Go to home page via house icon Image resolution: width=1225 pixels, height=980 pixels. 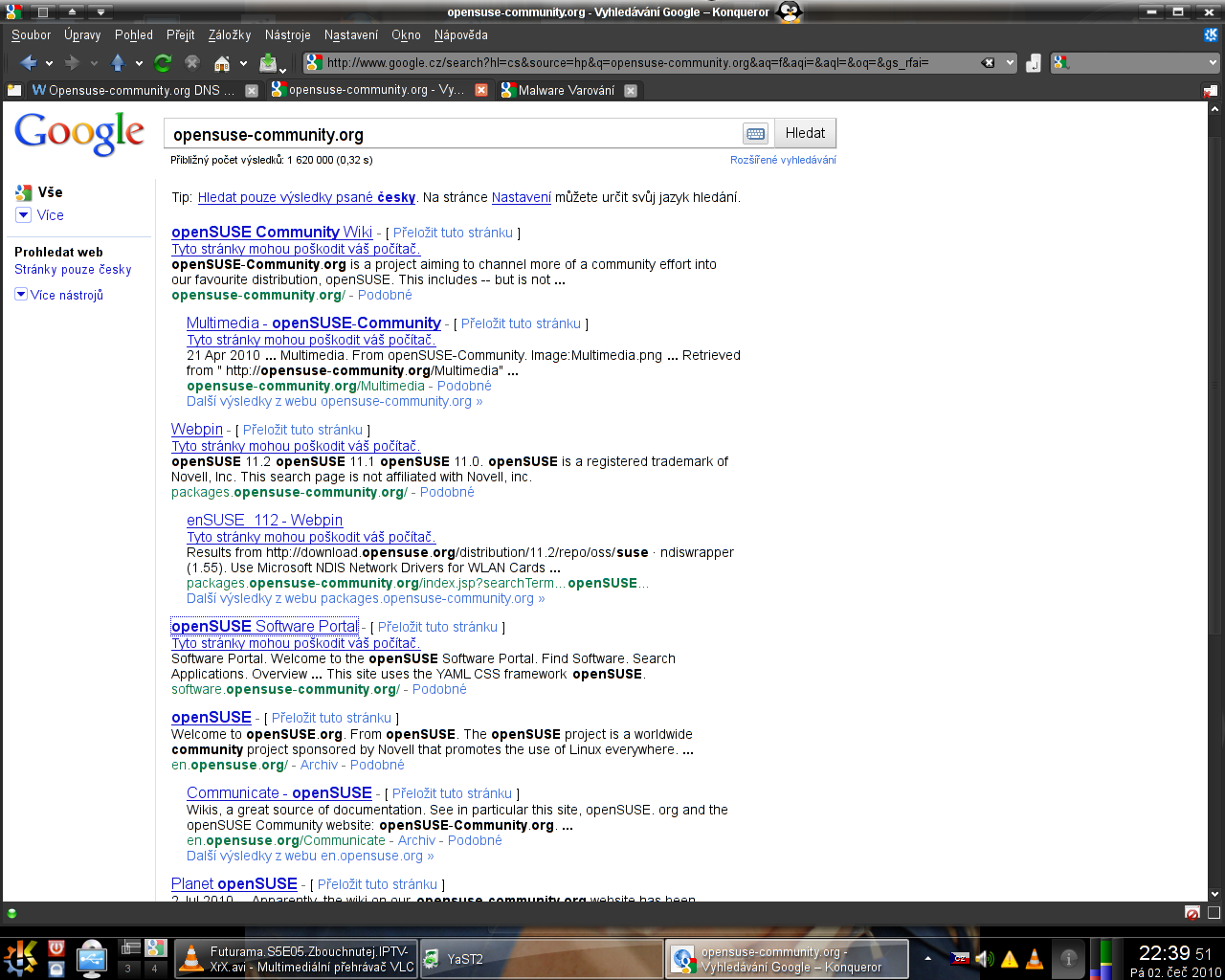point(222,63)
